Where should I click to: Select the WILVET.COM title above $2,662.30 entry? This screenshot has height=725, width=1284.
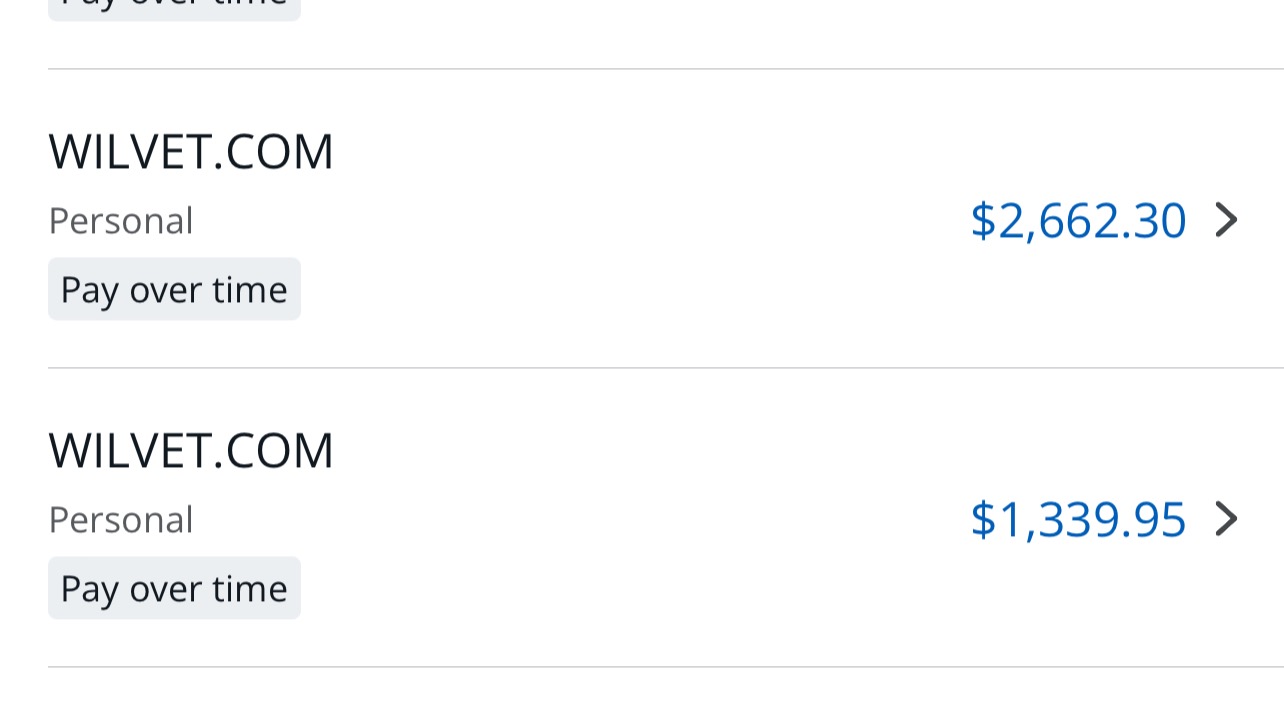tap(190, 152)
